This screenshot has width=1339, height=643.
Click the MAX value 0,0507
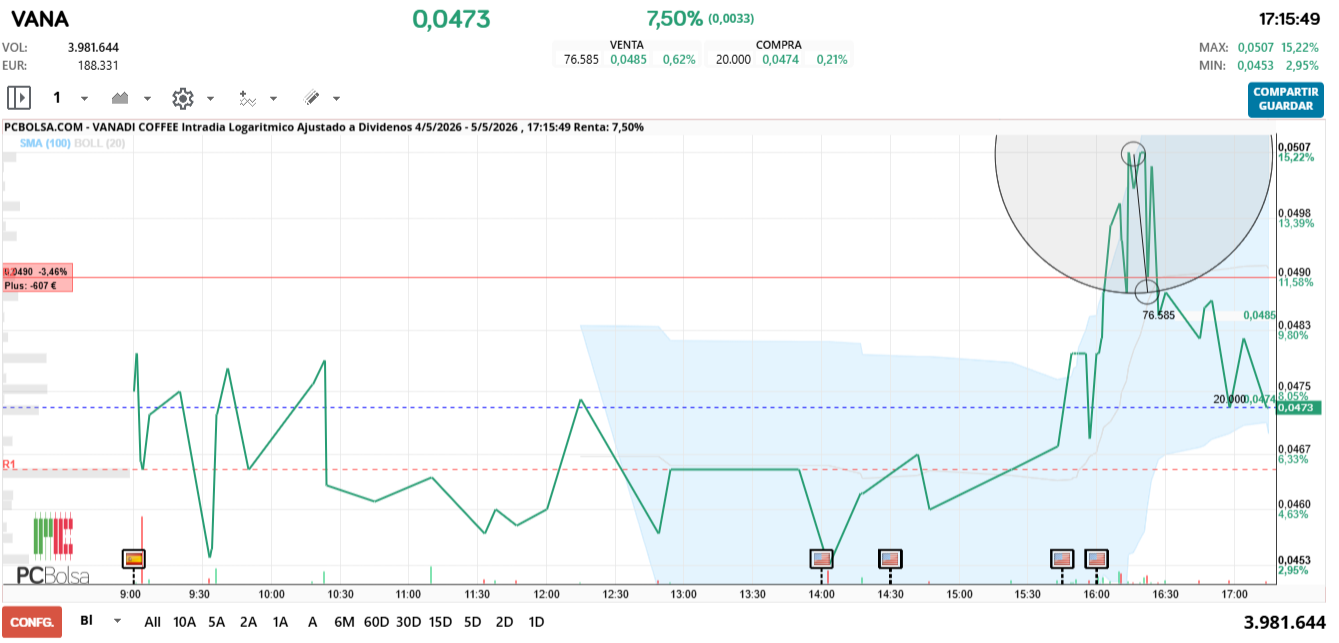[1256, 47]
